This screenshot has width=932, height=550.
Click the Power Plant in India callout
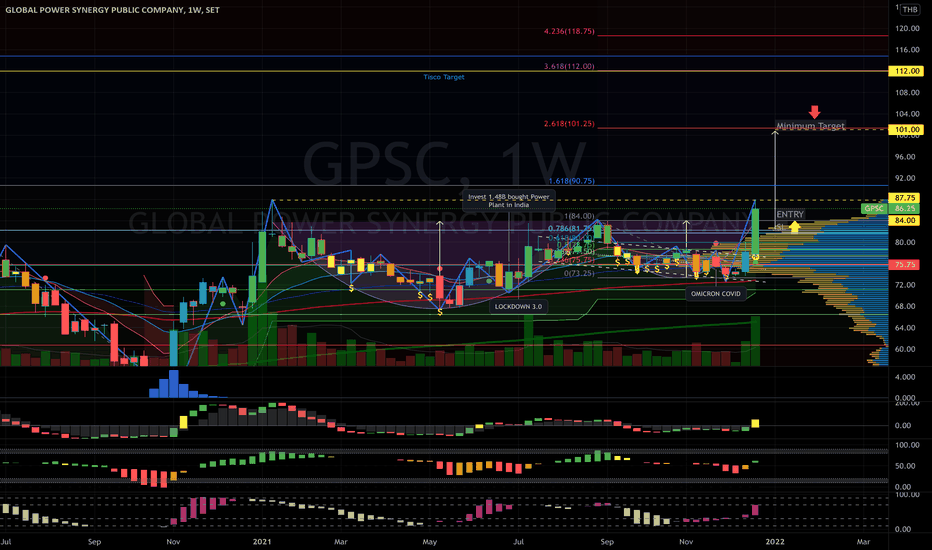(509, 201)
